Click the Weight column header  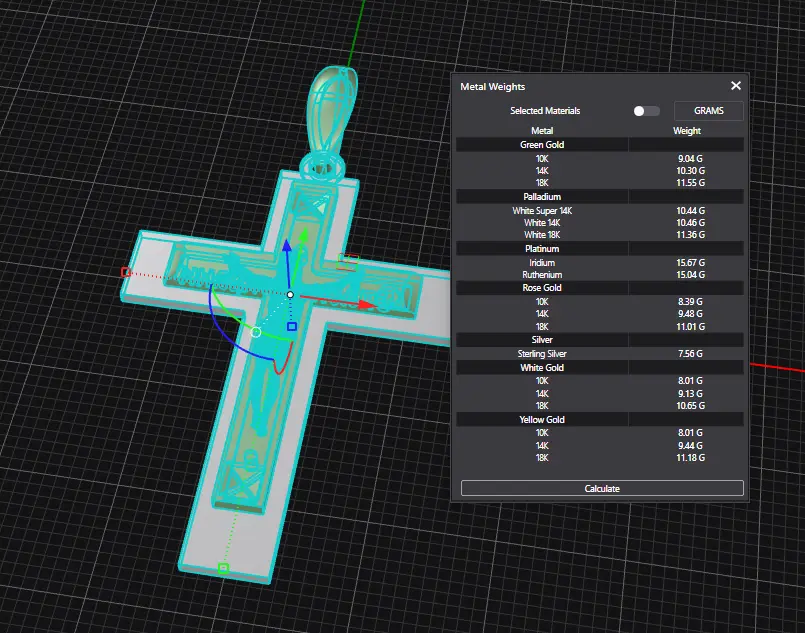tap(687, 131)
